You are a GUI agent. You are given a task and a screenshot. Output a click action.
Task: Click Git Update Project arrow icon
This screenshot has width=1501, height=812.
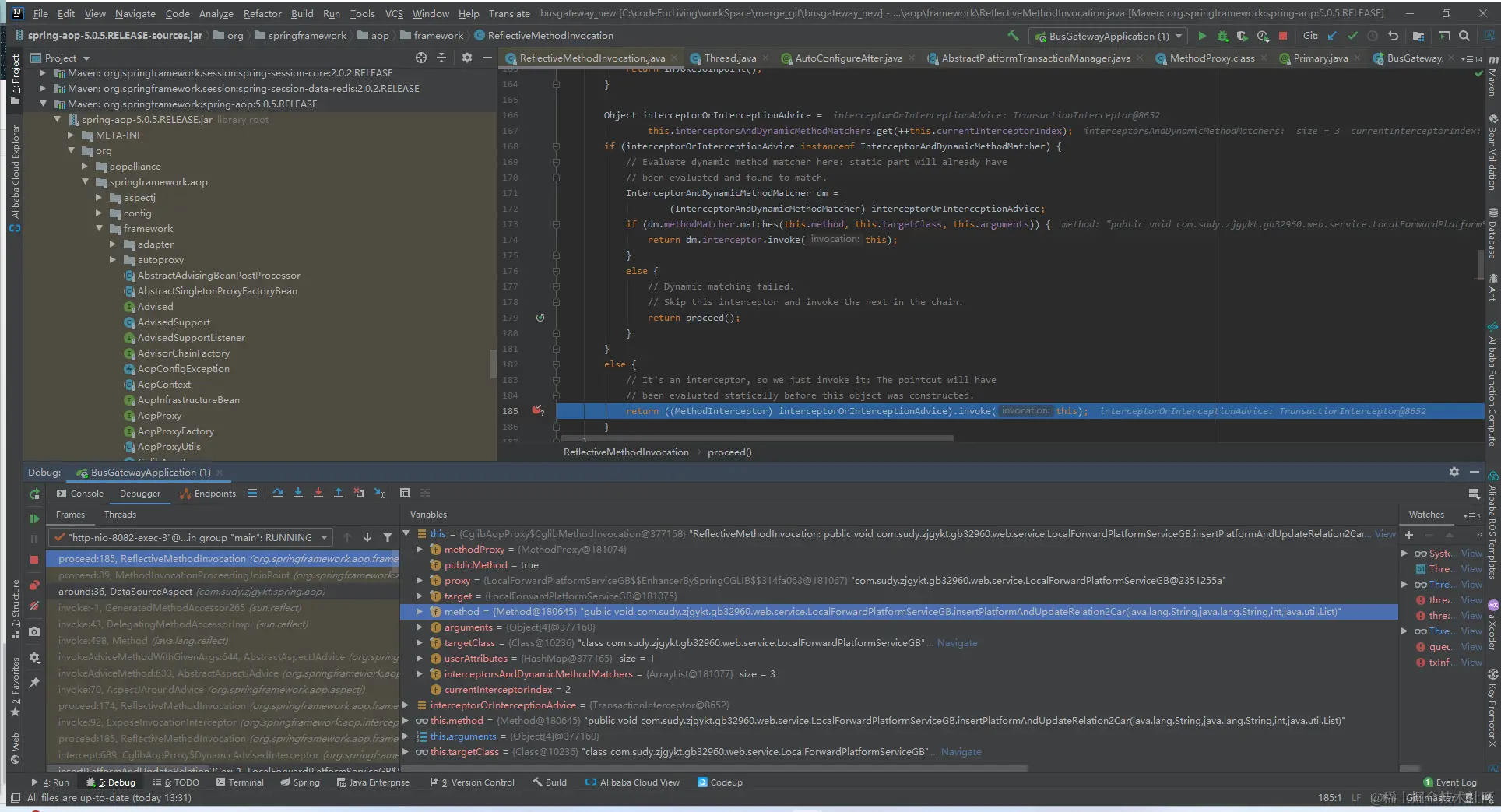point(1332,36)
